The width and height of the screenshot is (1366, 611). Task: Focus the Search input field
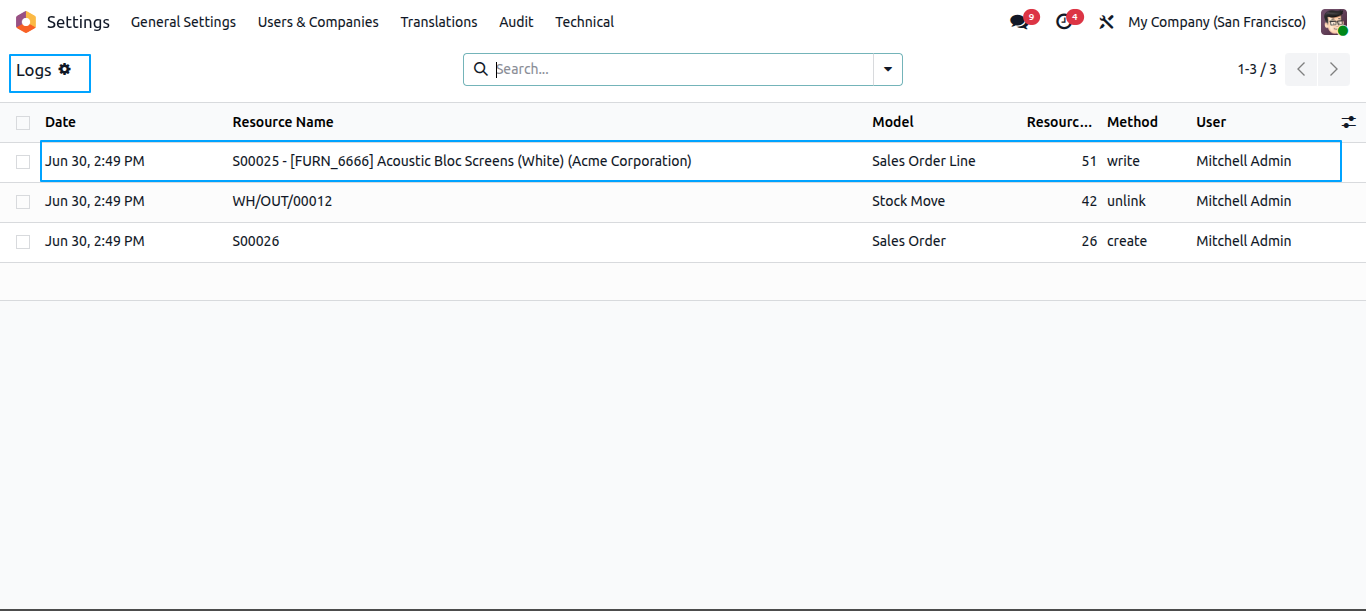682,69
